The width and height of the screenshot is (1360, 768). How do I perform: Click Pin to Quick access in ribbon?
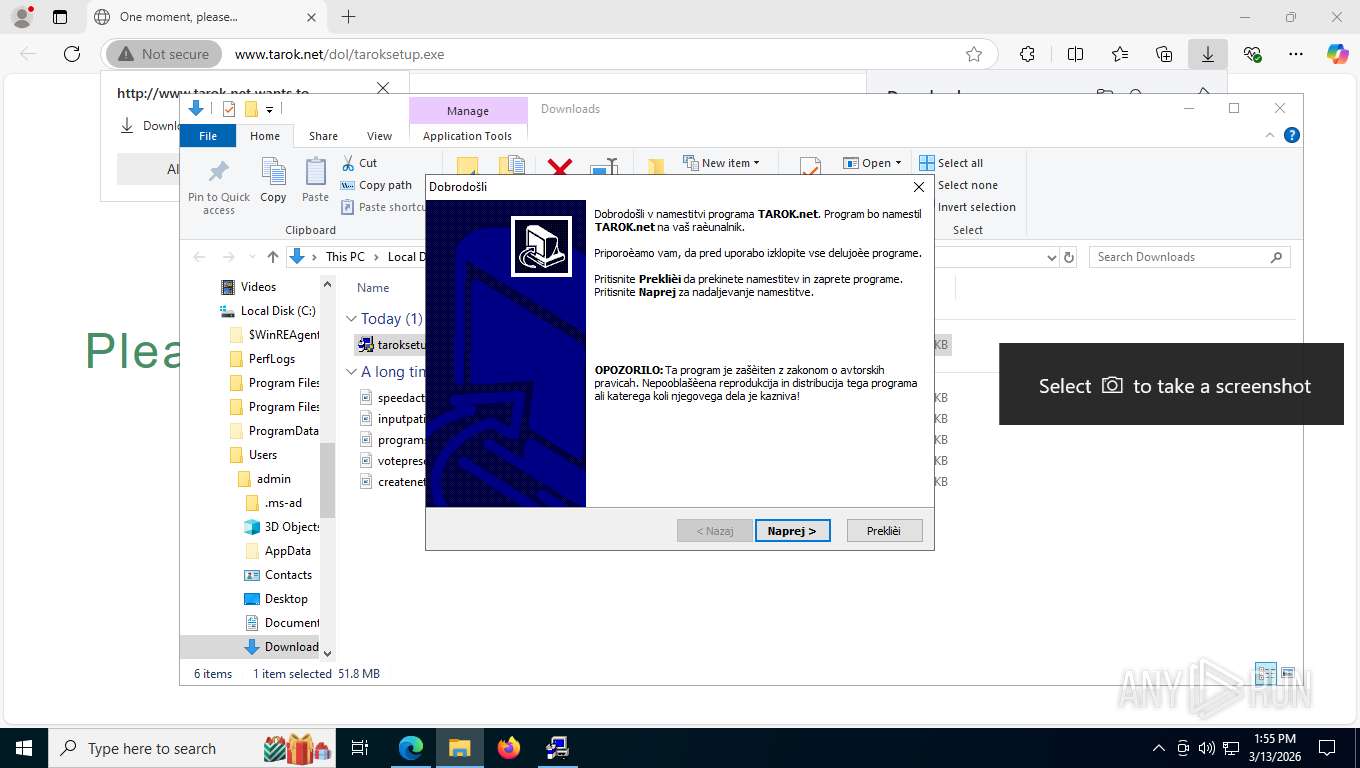pos(219,186)
